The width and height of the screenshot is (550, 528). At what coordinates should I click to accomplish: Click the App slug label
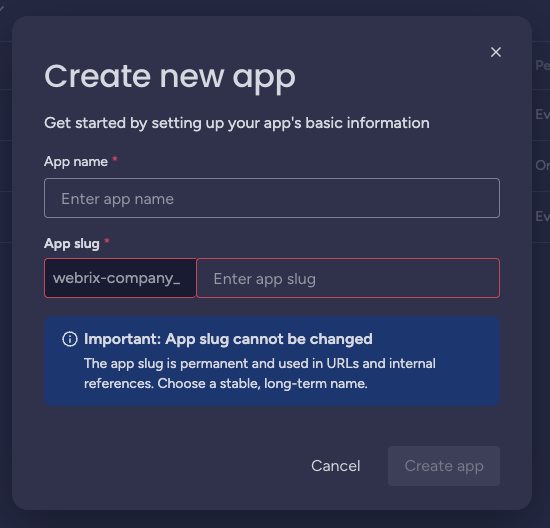pos(72,243)
